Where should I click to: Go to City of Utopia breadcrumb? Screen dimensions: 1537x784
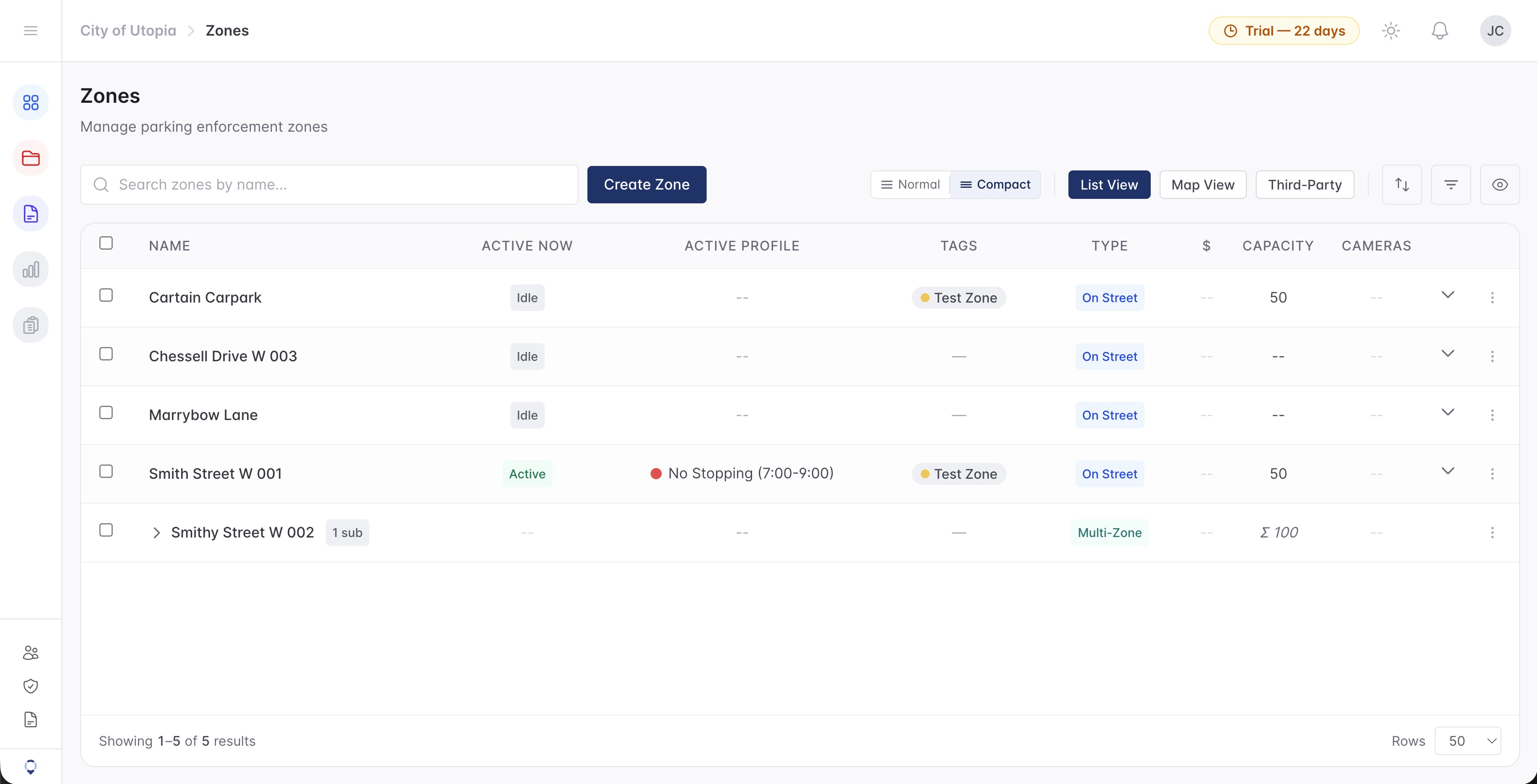click(128, 30)
